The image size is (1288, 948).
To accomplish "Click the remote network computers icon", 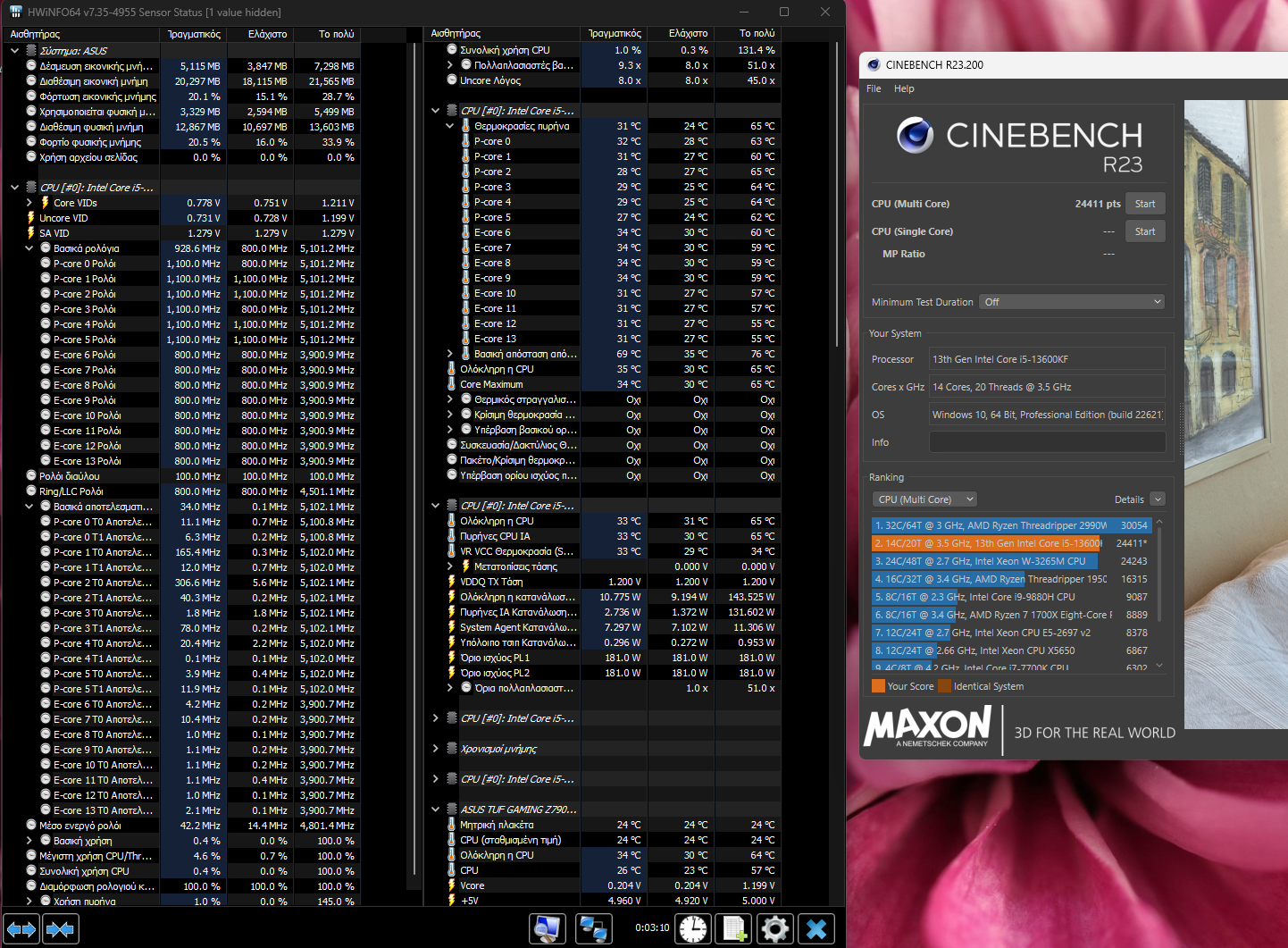I will [592, 929].
